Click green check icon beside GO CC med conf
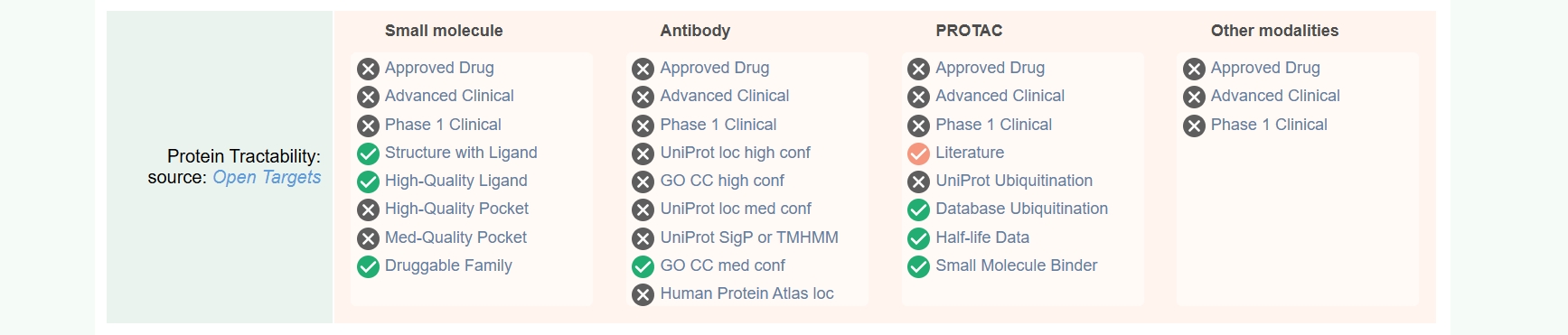 pos(643,266)
